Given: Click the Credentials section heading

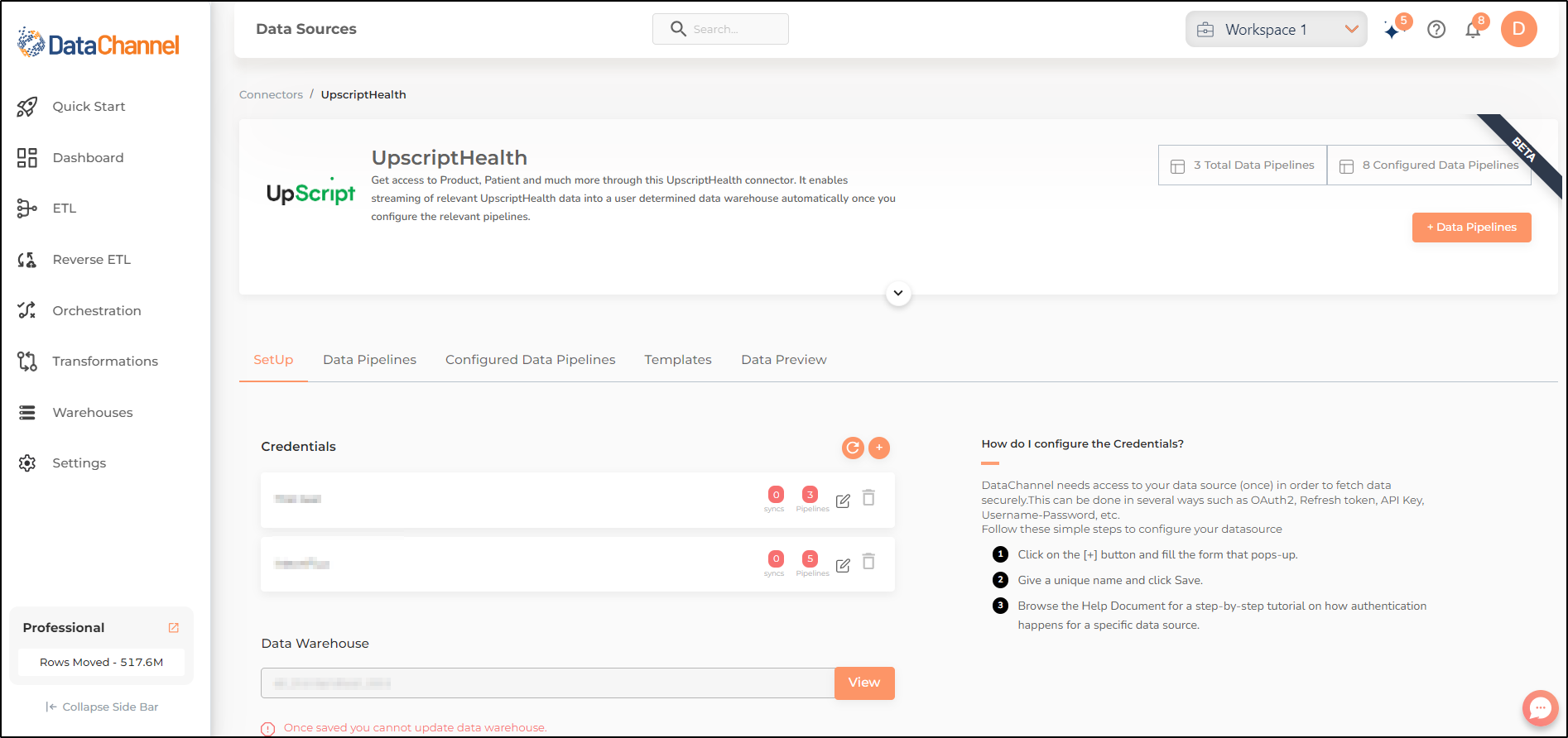Looking at the screenshot, I should (x=298, y=447).
